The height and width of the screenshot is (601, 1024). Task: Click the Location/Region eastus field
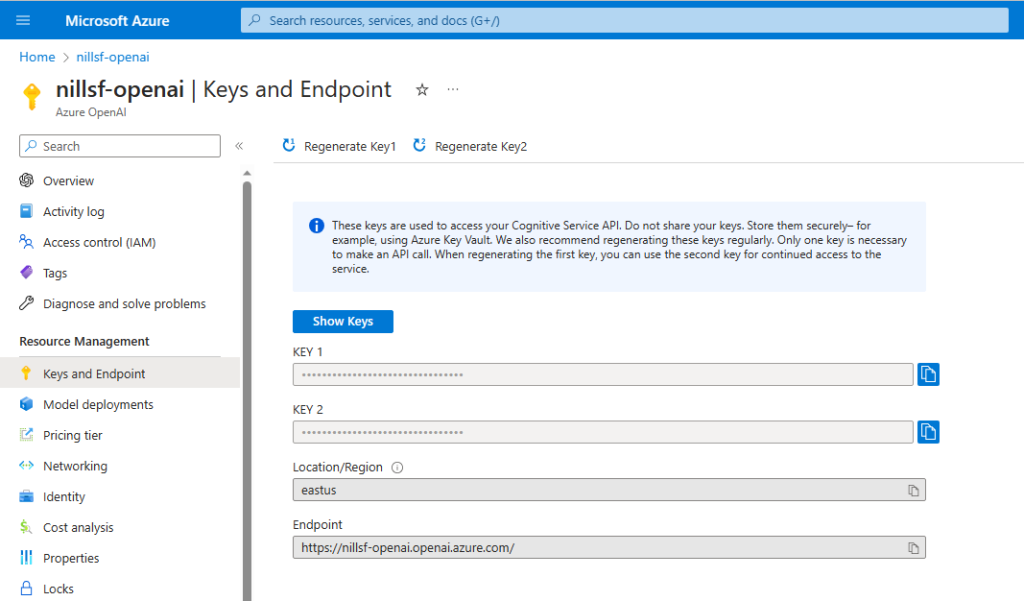[609, 490]
